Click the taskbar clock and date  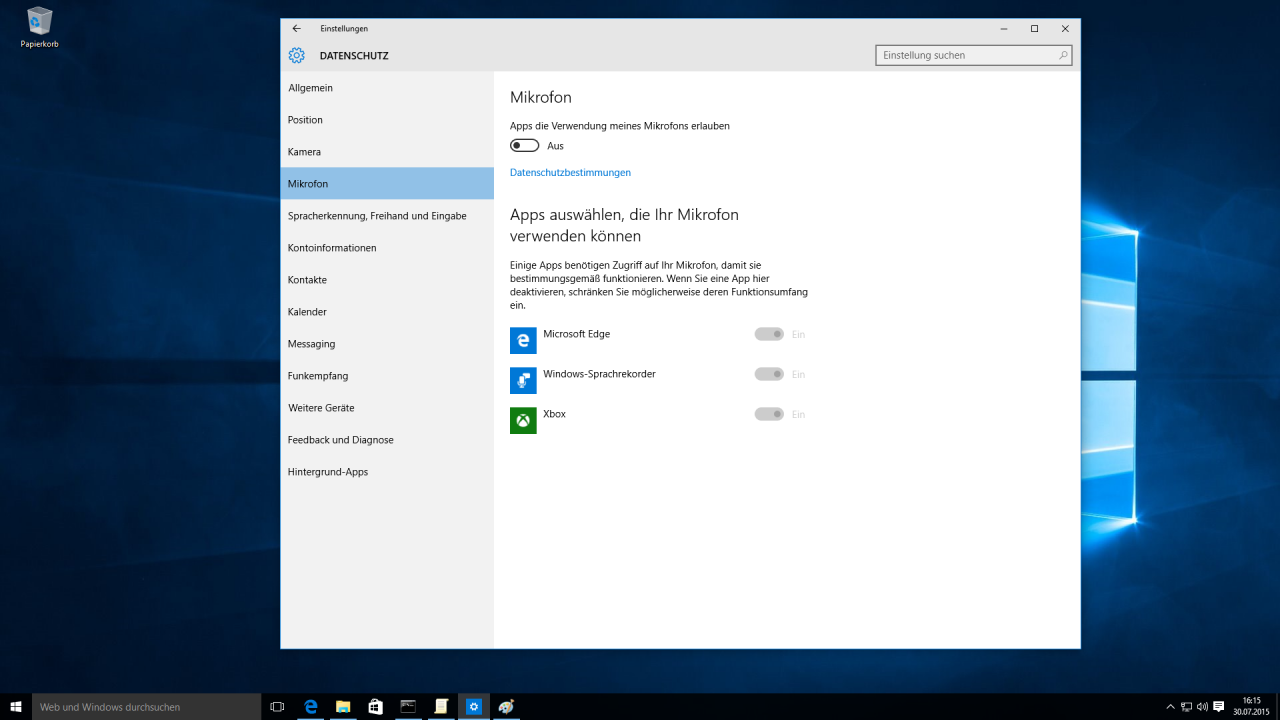[1251, 707]
